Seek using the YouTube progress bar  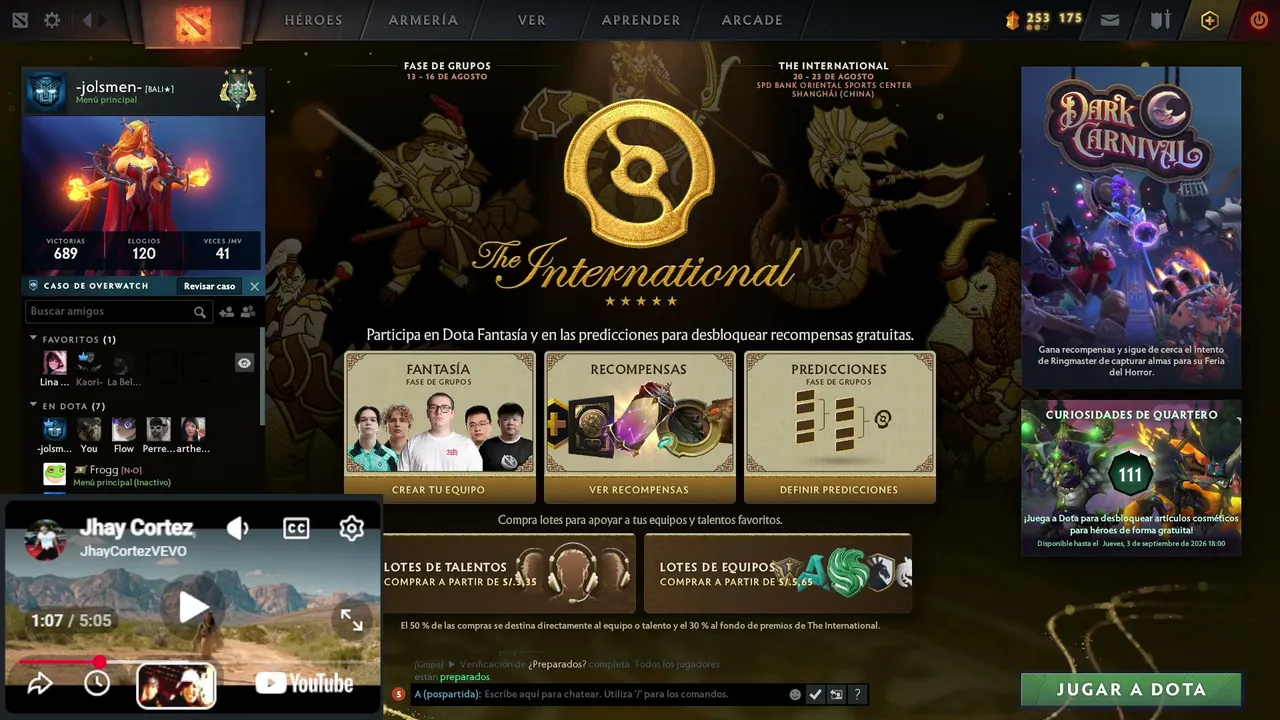(193, 662)
